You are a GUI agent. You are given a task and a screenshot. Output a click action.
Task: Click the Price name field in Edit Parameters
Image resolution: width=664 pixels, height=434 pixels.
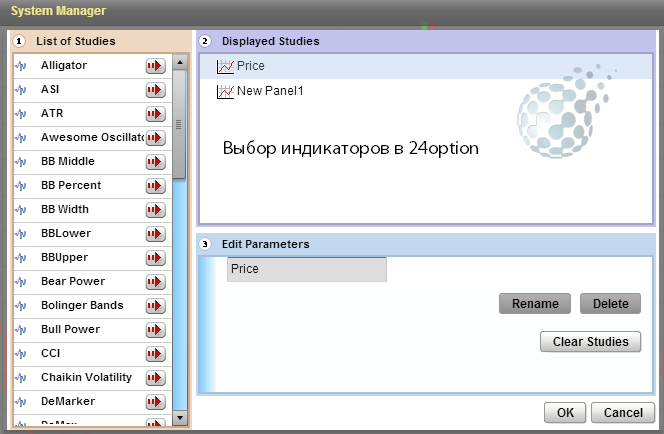pyautogui.click(x=307, y=269)
